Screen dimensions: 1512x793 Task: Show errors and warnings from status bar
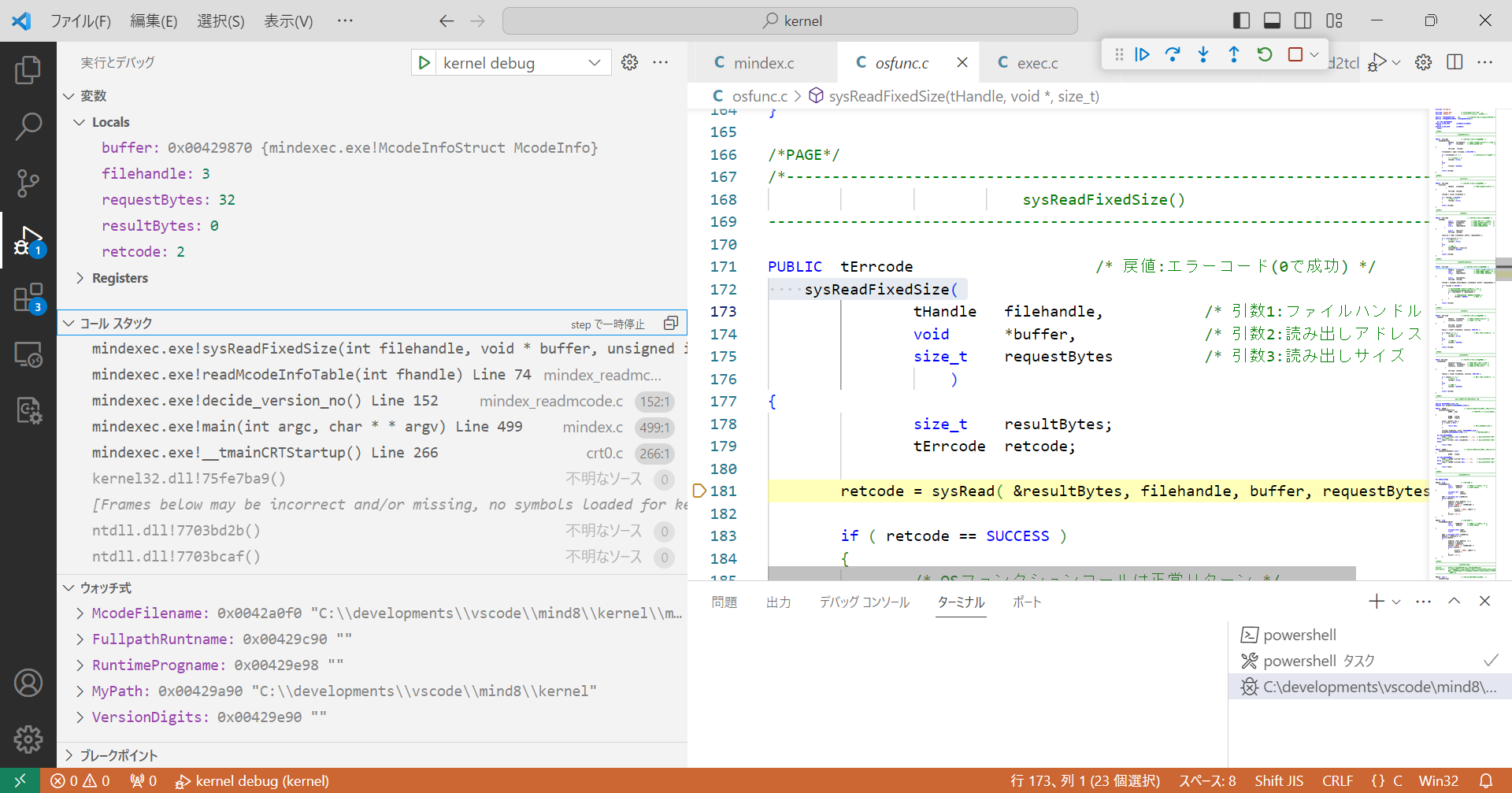point(80,780)
